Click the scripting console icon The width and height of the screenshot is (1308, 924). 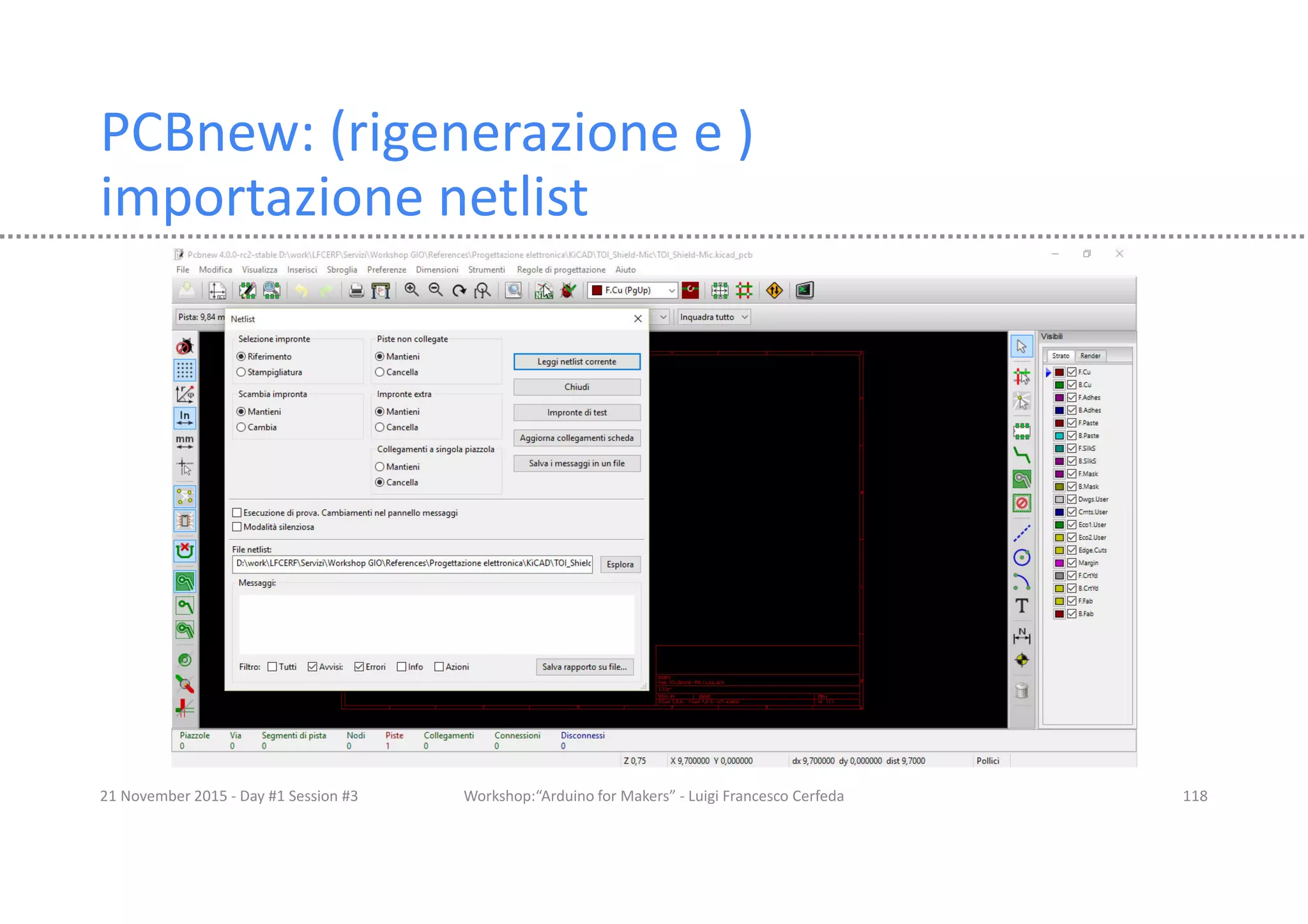[805, 291]
